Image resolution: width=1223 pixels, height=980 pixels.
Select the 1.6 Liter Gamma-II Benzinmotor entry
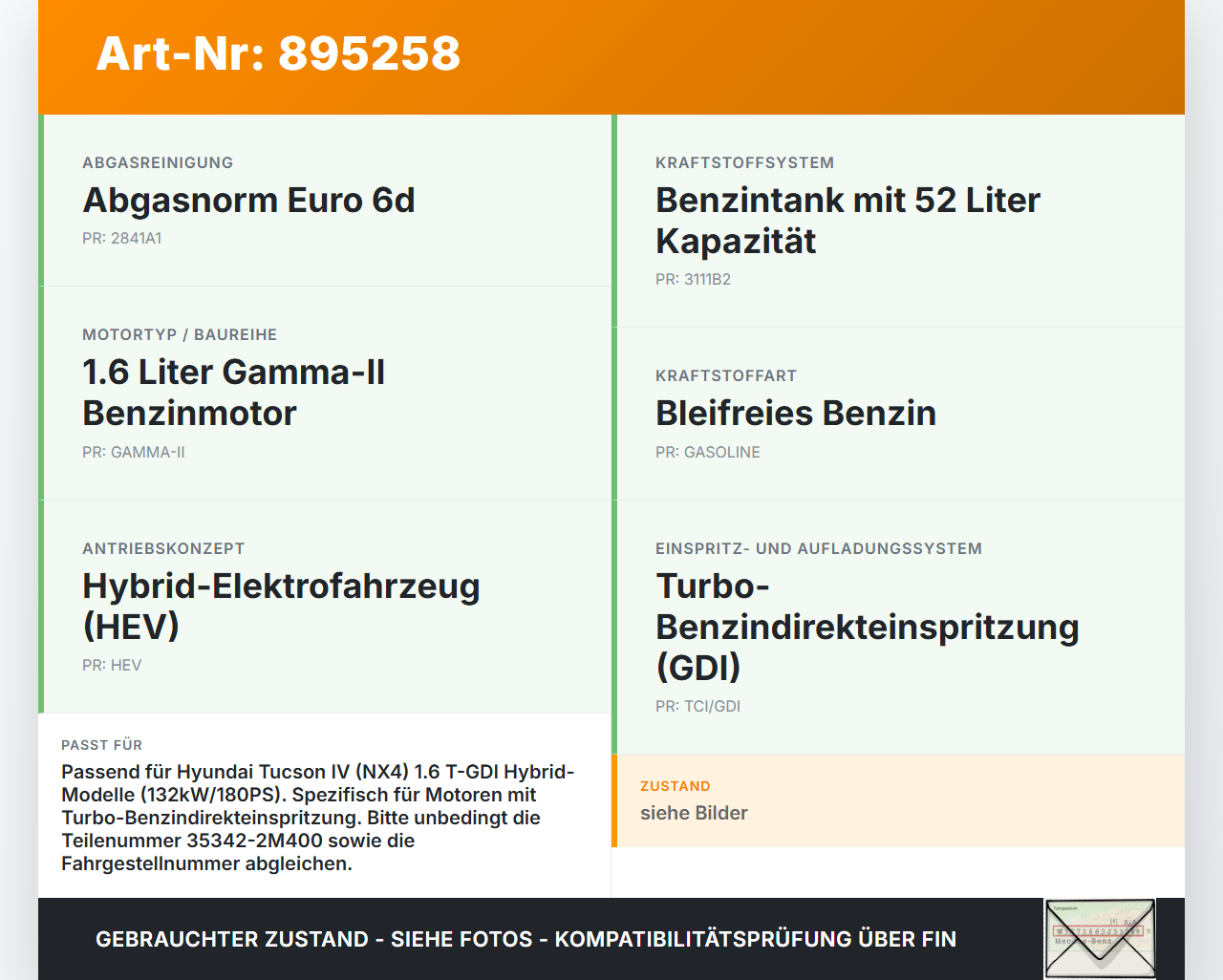click(x=325, y=394)
